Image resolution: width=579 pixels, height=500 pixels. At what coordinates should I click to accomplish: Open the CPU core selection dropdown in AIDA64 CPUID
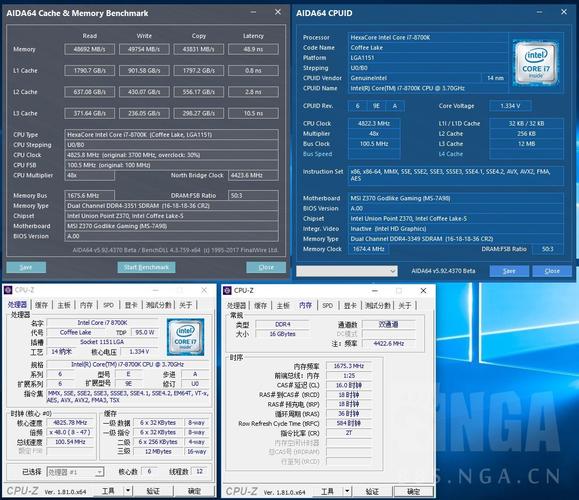[x=347, y=271]
